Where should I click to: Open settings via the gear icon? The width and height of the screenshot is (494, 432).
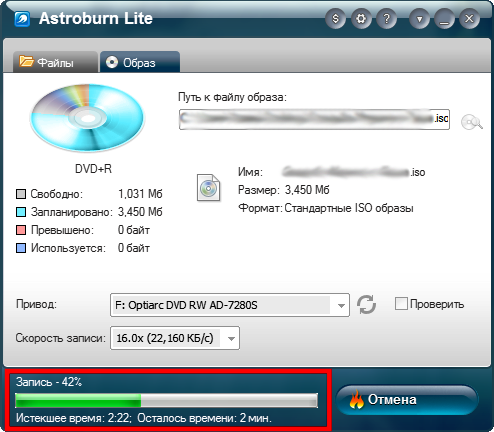(x=361, y=19)
